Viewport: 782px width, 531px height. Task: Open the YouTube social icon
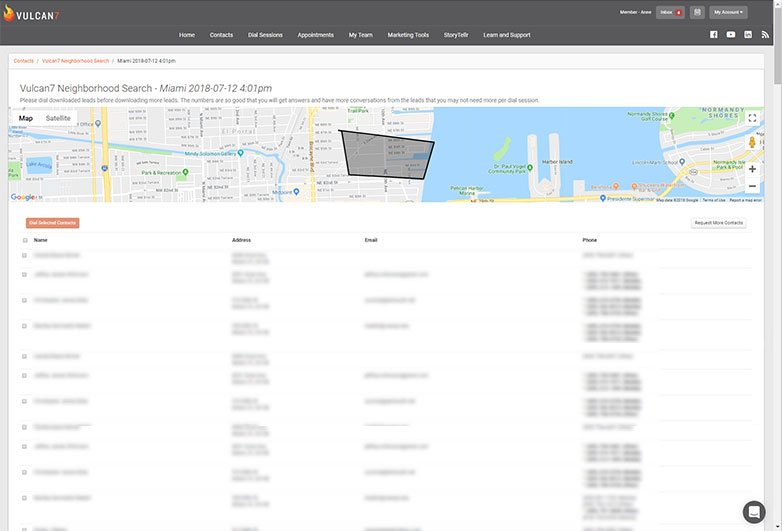point(731,34)
